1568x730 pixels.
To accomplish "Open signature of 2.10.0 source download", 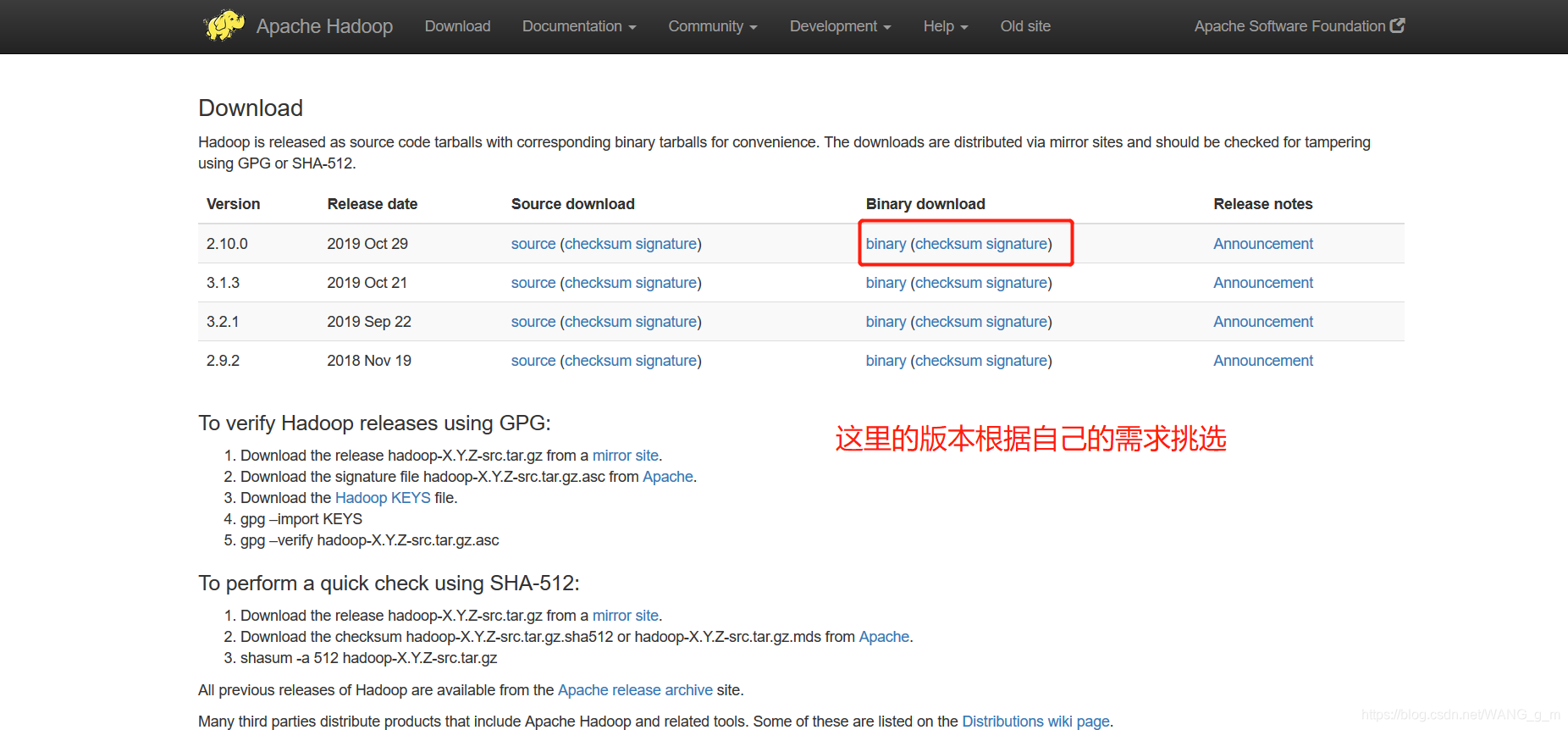I will click(666, 244).
